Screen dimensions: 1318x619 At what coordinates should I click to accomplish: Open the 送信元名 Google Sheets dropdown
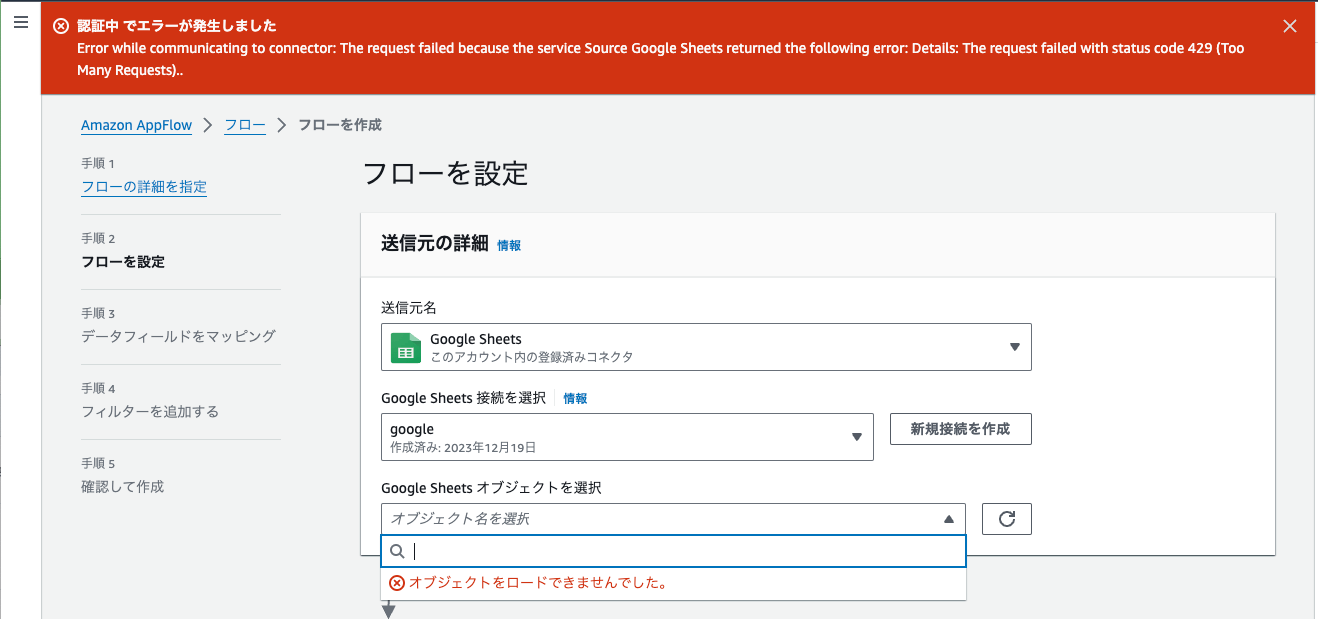click(706, 347)
